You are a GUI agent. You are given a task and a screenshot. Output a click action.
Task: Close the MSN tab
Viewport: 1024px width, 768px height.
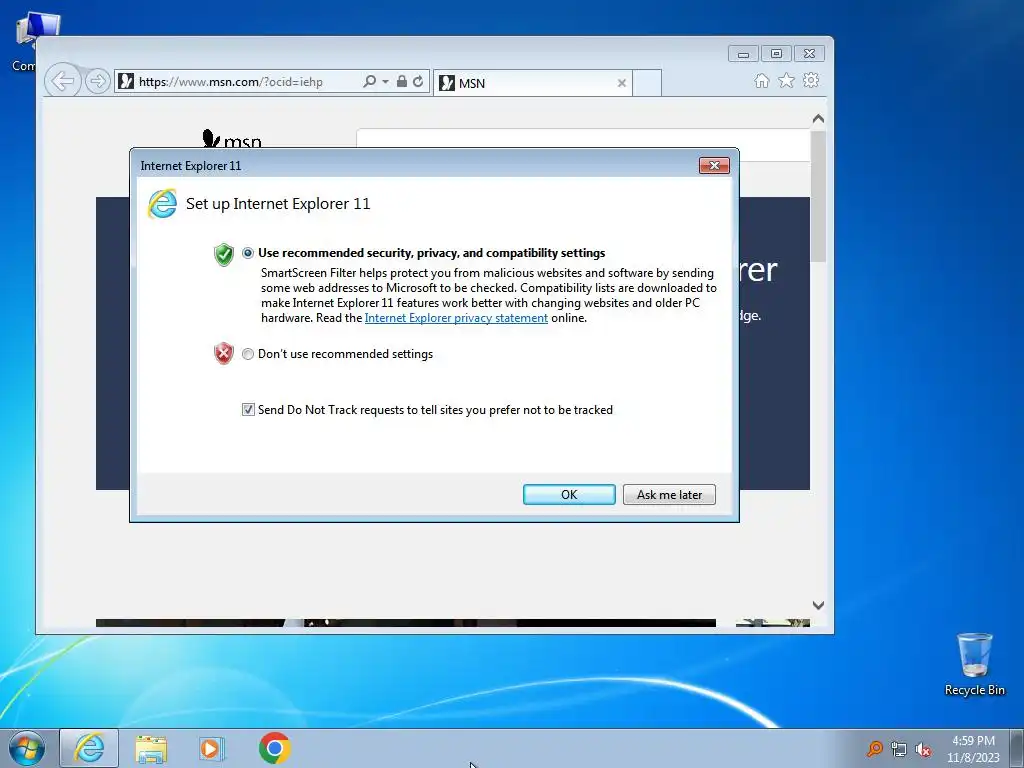tap(622, 83)
